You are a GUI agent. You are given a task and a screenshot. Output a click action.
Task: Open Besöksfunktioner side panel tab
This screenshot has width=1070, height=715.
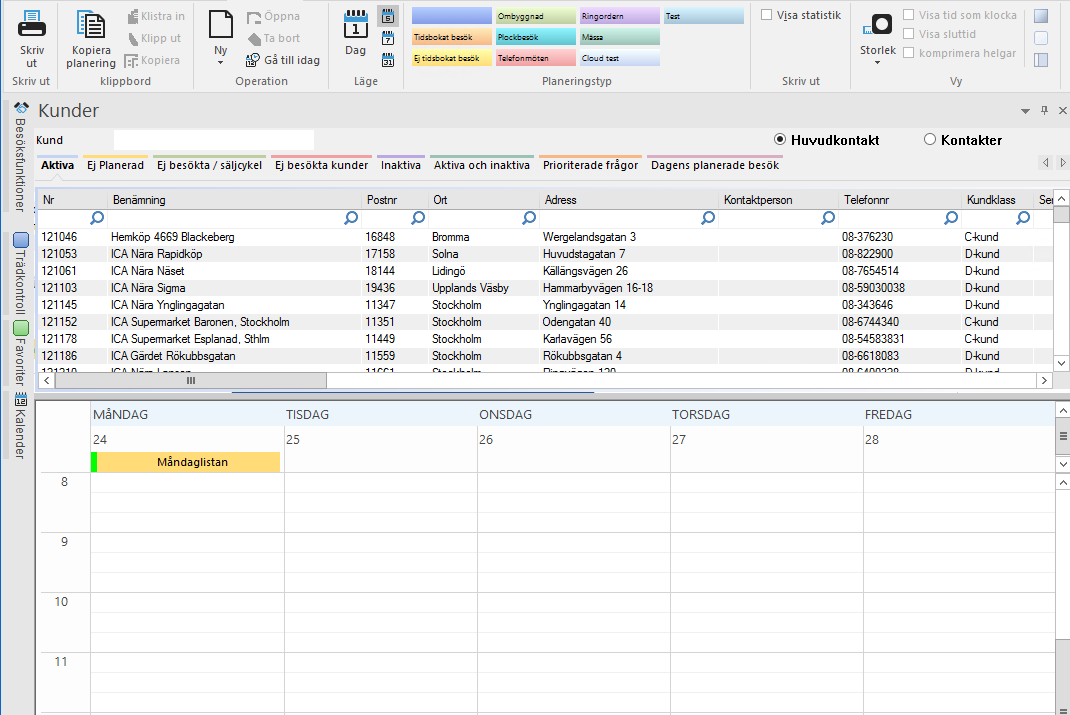(x=20, y=158)
